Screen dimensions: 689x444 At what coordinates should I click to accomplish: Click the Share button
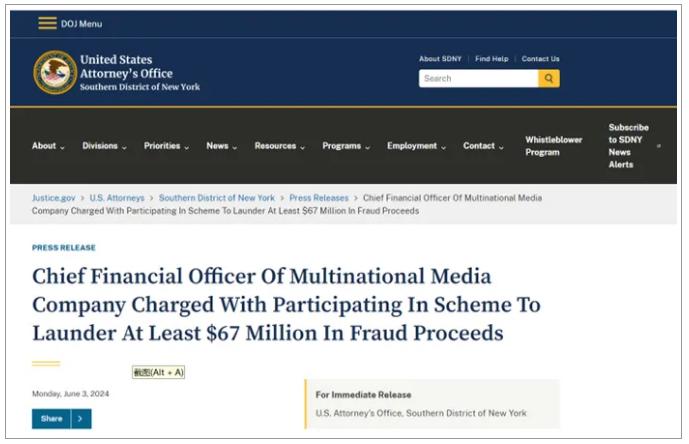tap(52, 418)
